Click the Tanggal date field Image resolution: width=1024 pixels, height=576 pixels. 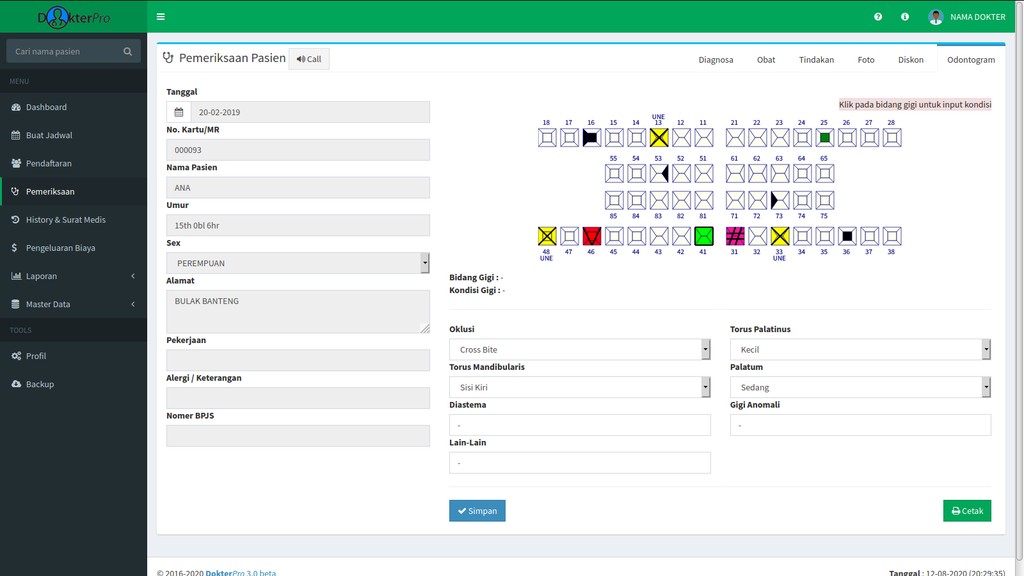[x=310, y=112]
